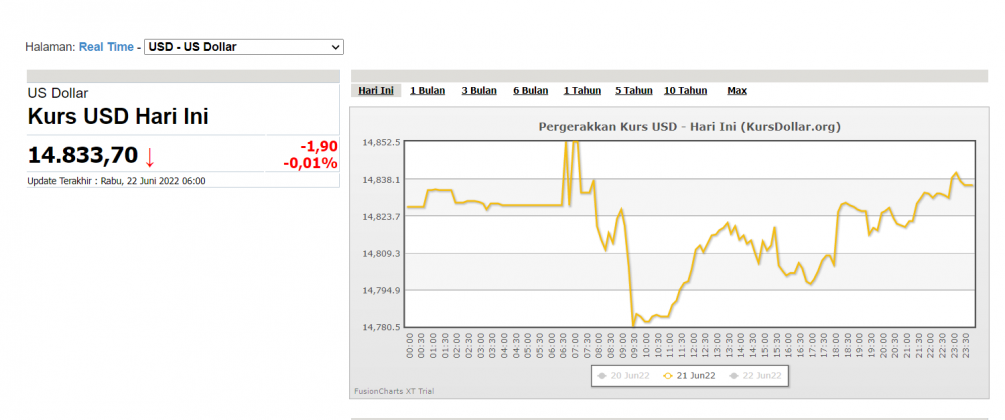The height and width of the screenshot is (420, 1005).
Task: Switch to the 3 Bulan range
Action: tap(478, 90)
